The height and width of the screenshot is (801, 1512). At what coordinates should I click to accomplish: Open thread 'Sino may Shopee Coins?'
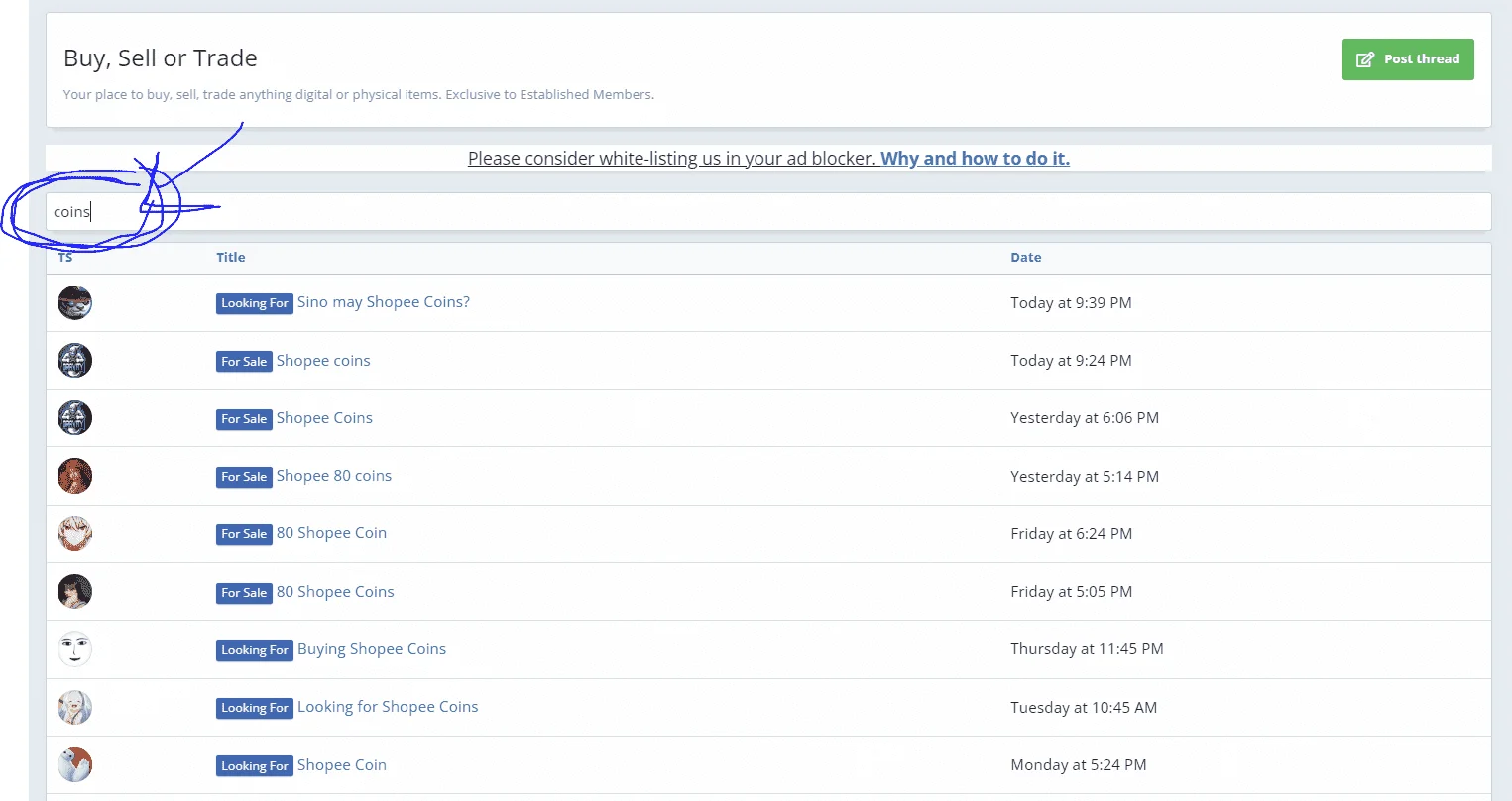pos(384,302)
